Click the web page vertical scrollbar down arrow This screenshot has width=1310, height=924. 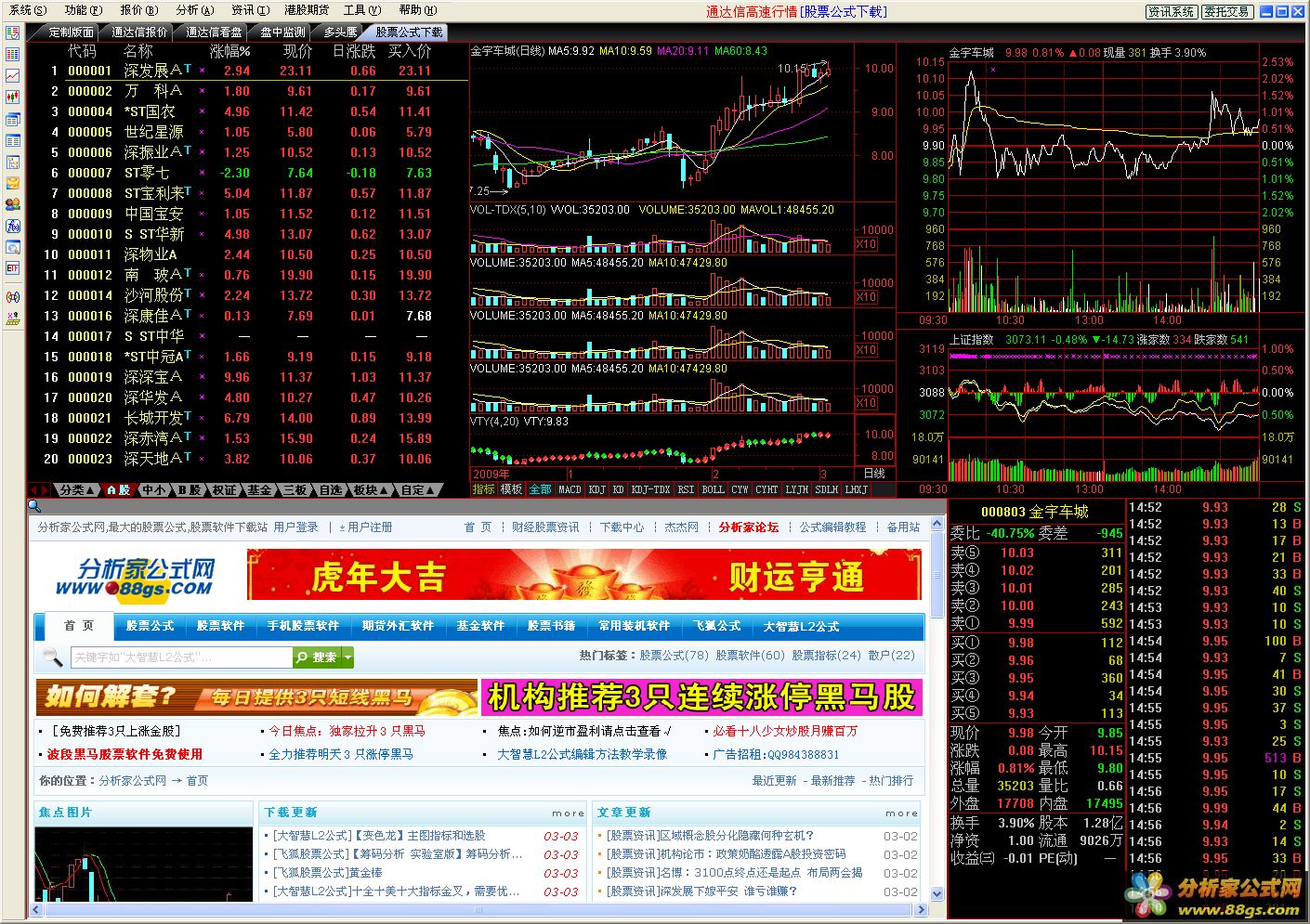pyautogui.click(x=937, y=893)
